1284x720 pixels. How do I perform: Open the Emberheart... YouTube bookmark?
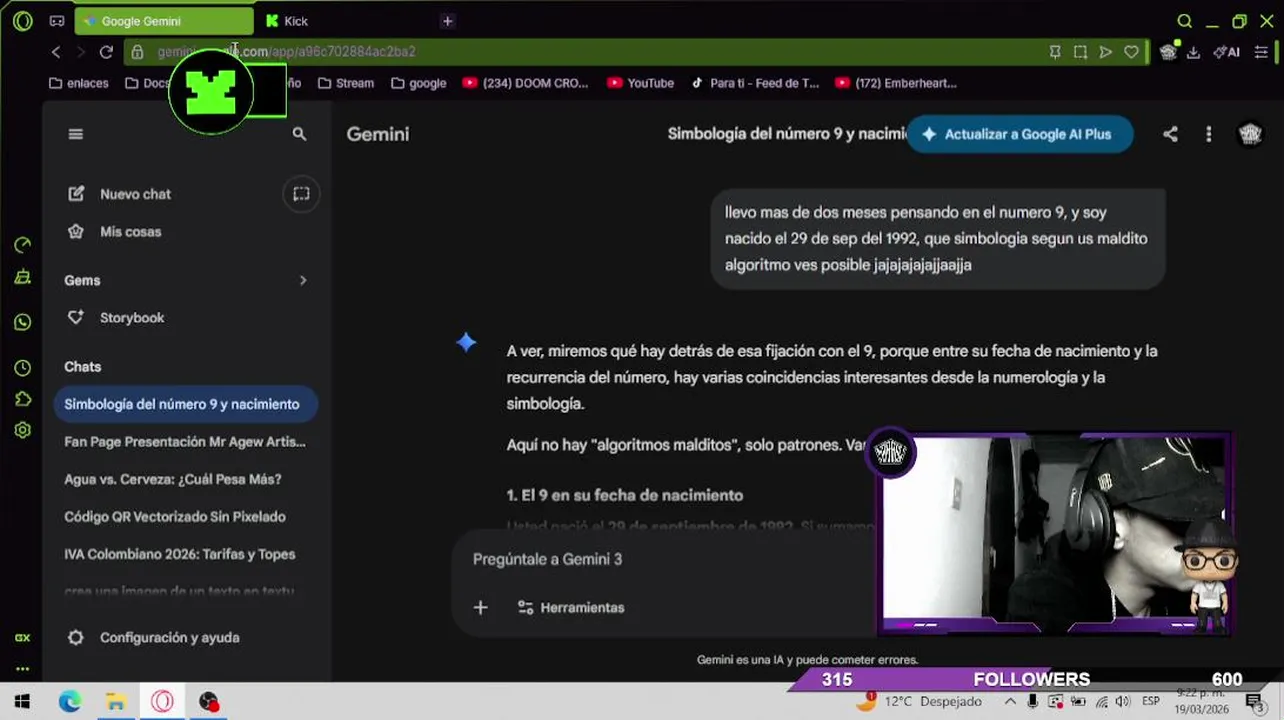[896, 83]
